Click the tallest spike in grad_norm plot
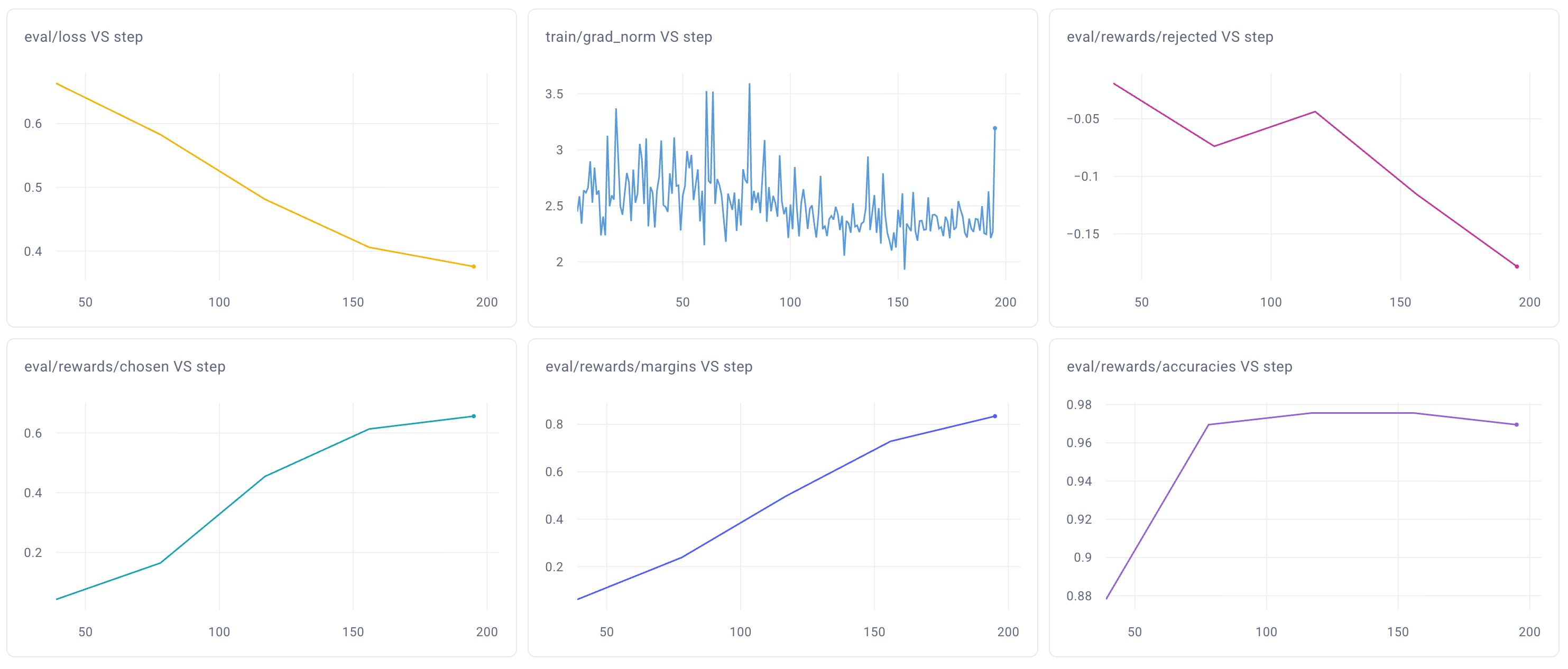The height and width of the screenshot is (669, 1568). pos(748,84)
